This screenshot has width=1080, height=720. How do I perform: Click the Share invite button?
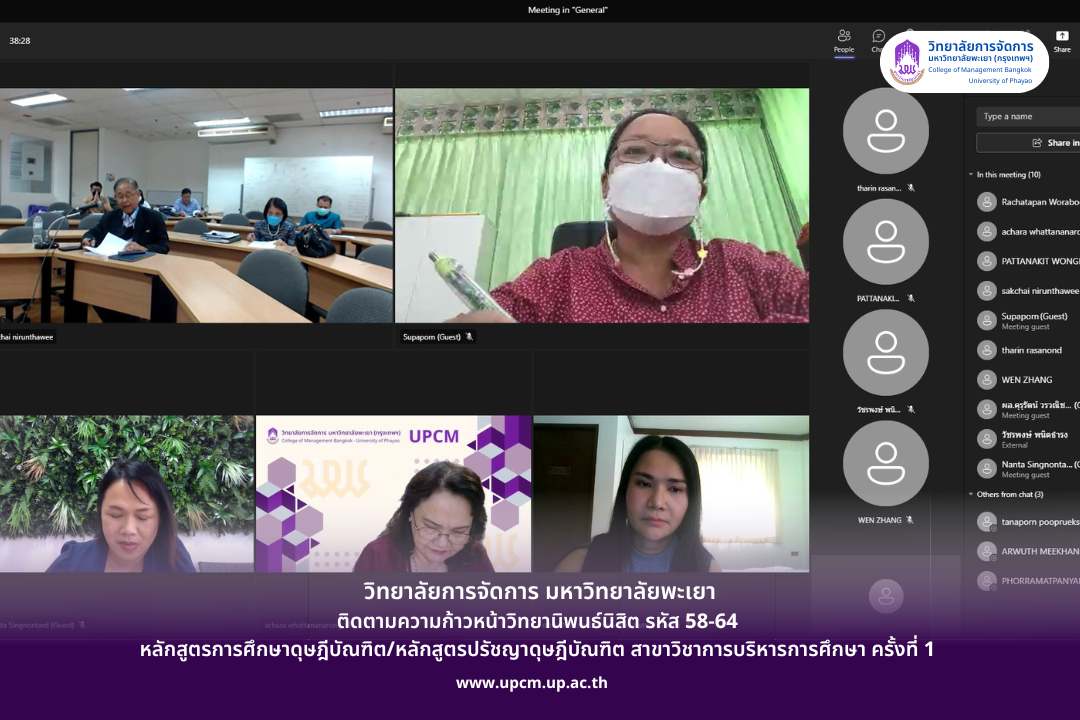tap(1028, 143)
